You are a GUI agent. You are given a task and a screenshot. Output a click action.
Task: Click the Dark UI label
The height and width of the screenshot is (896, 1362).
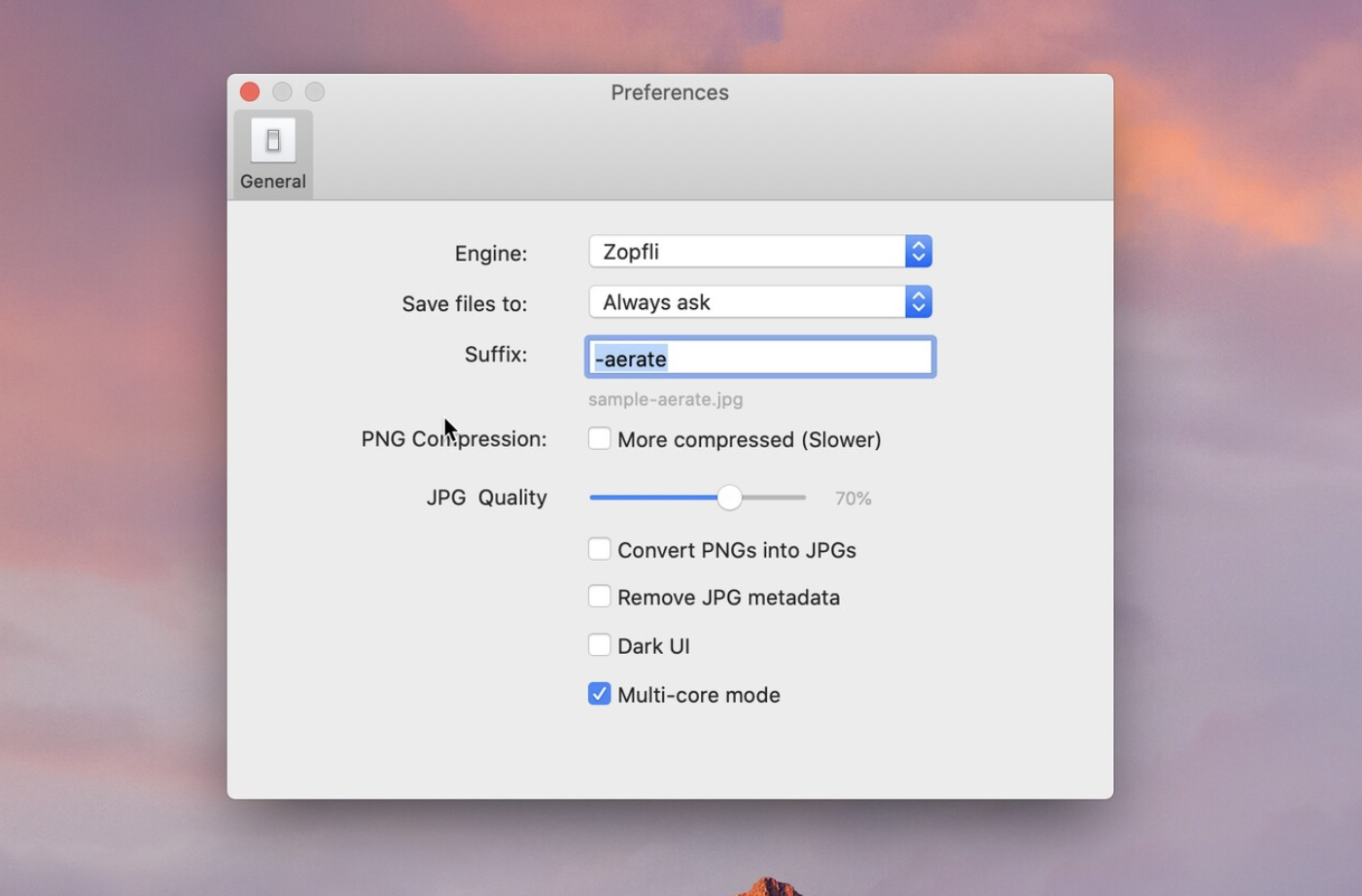coord(652,644)
